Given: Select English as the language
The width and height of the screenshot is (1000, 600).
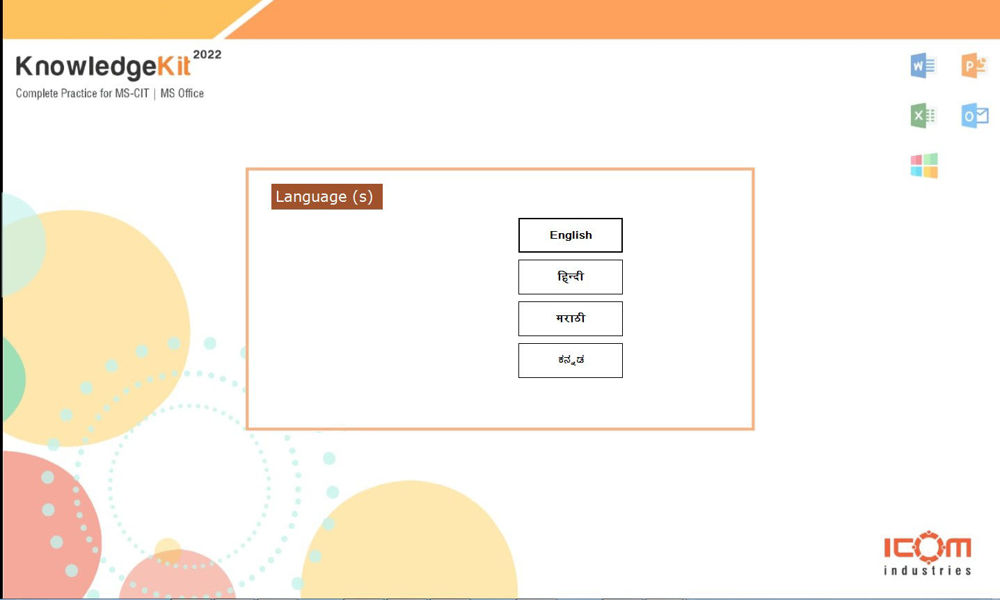Looking at the screenshot, I should [x=570, y=235].
